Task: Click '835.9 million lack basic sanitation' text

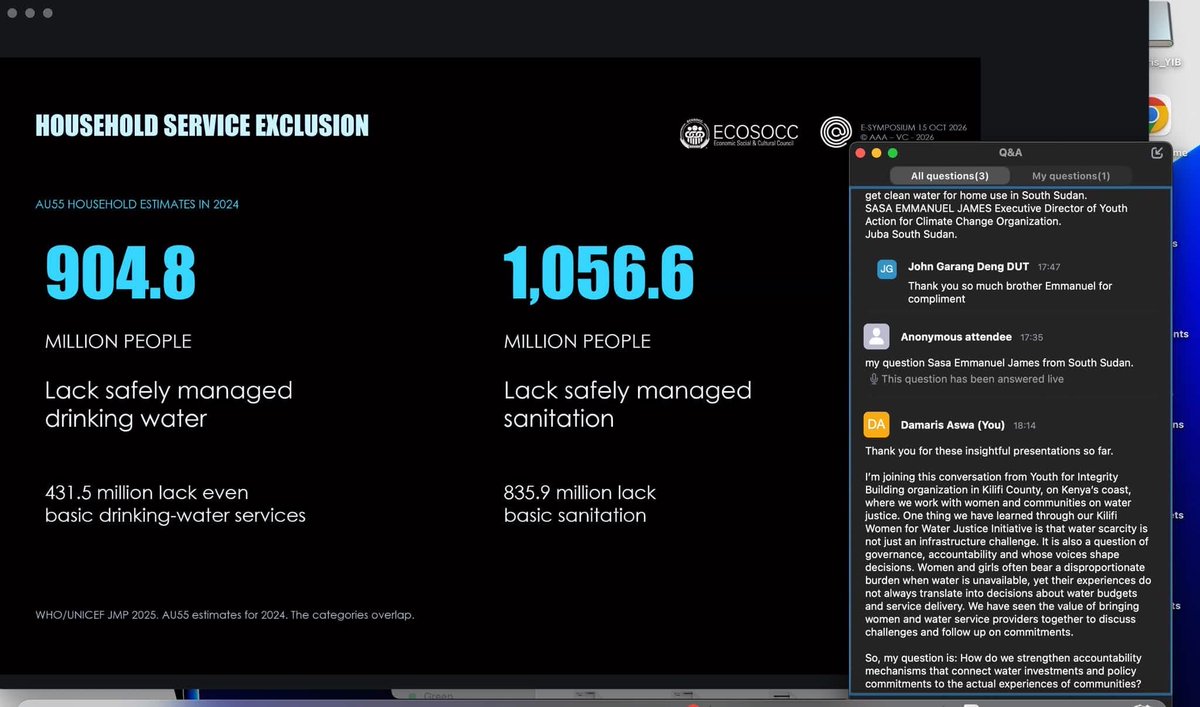Action: (x=580, y=504)
